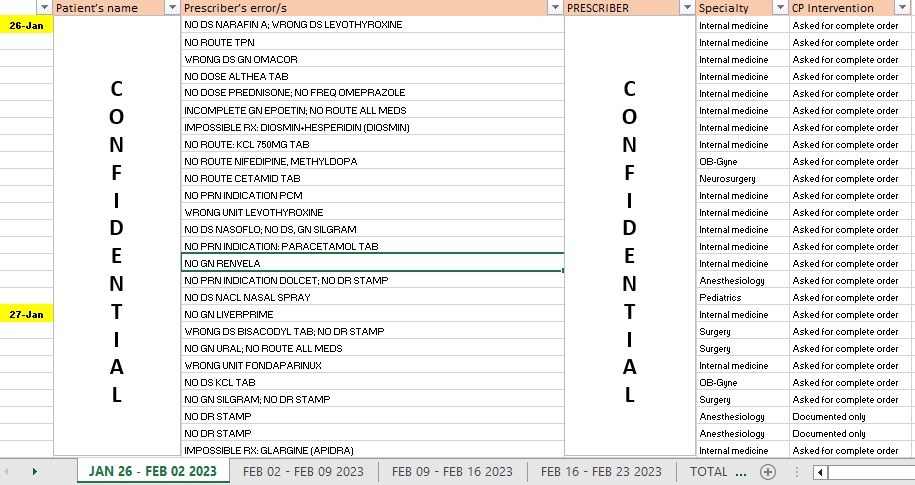Screen dimensions: 915x485
Task: Select cell NO GN RENVELA
Action: 372,263
